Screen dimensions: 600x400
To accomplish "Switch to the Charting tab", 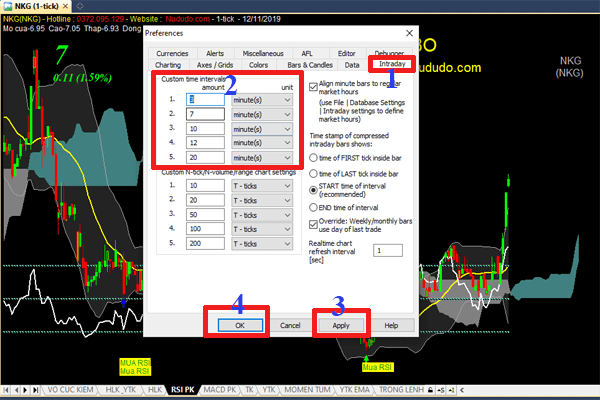I will [168, 65].
